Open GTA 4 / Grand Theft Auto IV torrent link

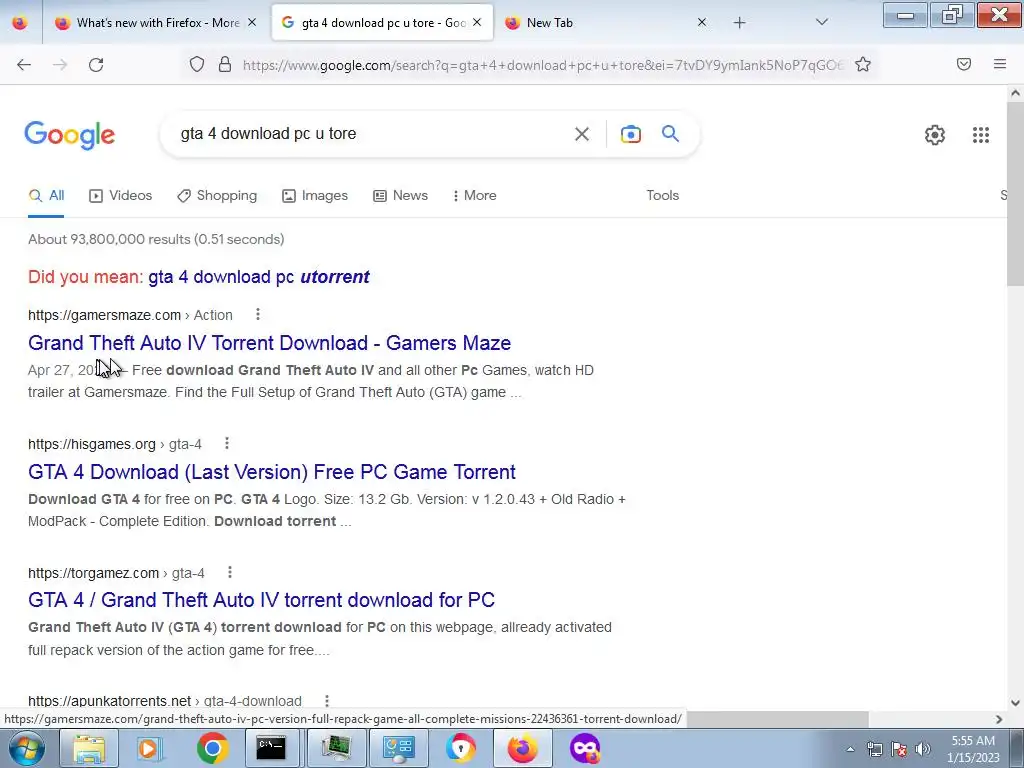coord(261,600)
